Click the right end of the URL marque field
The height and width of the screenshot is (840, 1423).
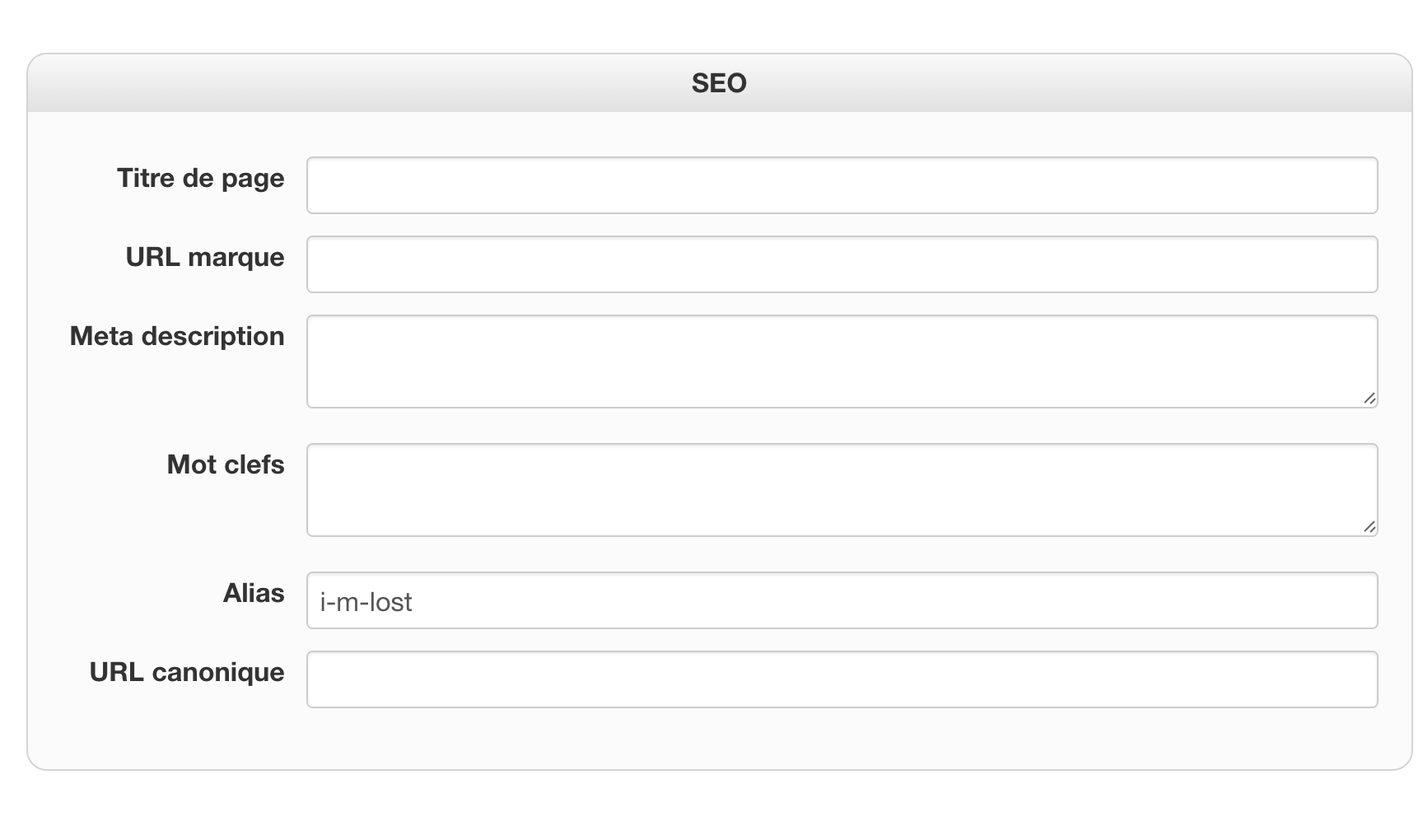tap(1351, 264)
